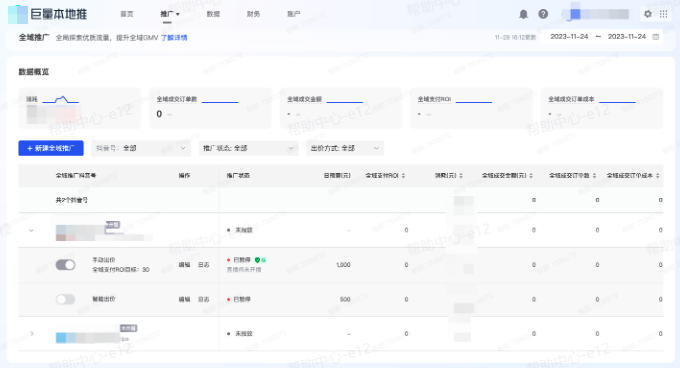The width and height of the screenshot is (680, 368).
Task: Click the daily budget value 500
Action: 345,300
